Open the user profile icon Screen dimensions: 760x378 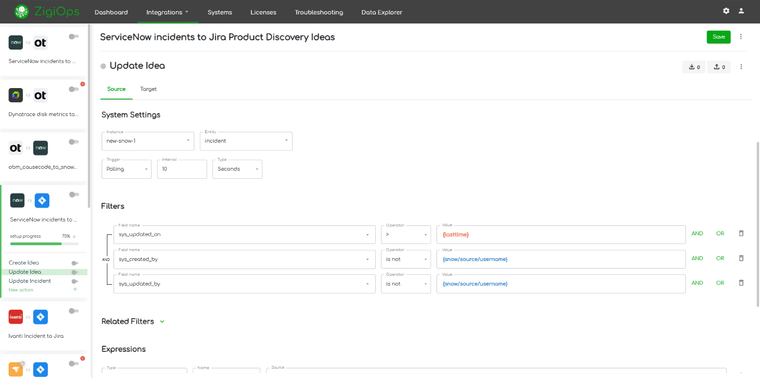[741, 11]
